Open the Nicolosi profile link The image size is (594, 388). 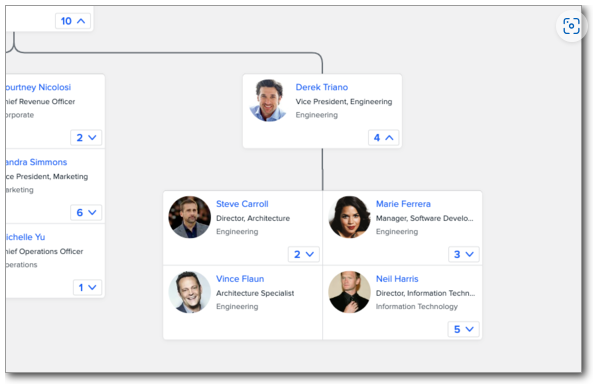(x=38, y=87)
